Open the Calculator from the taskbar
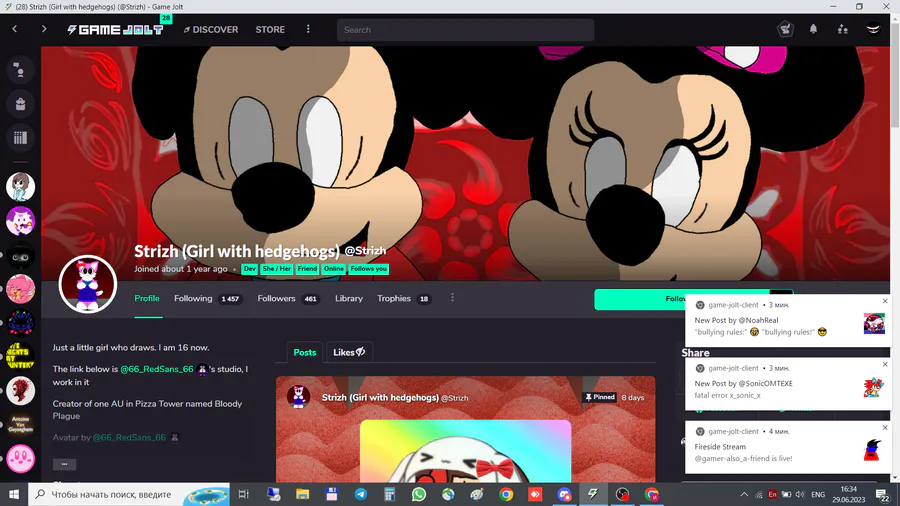Screen dimensions: 900x506 (x=390, y=494)
